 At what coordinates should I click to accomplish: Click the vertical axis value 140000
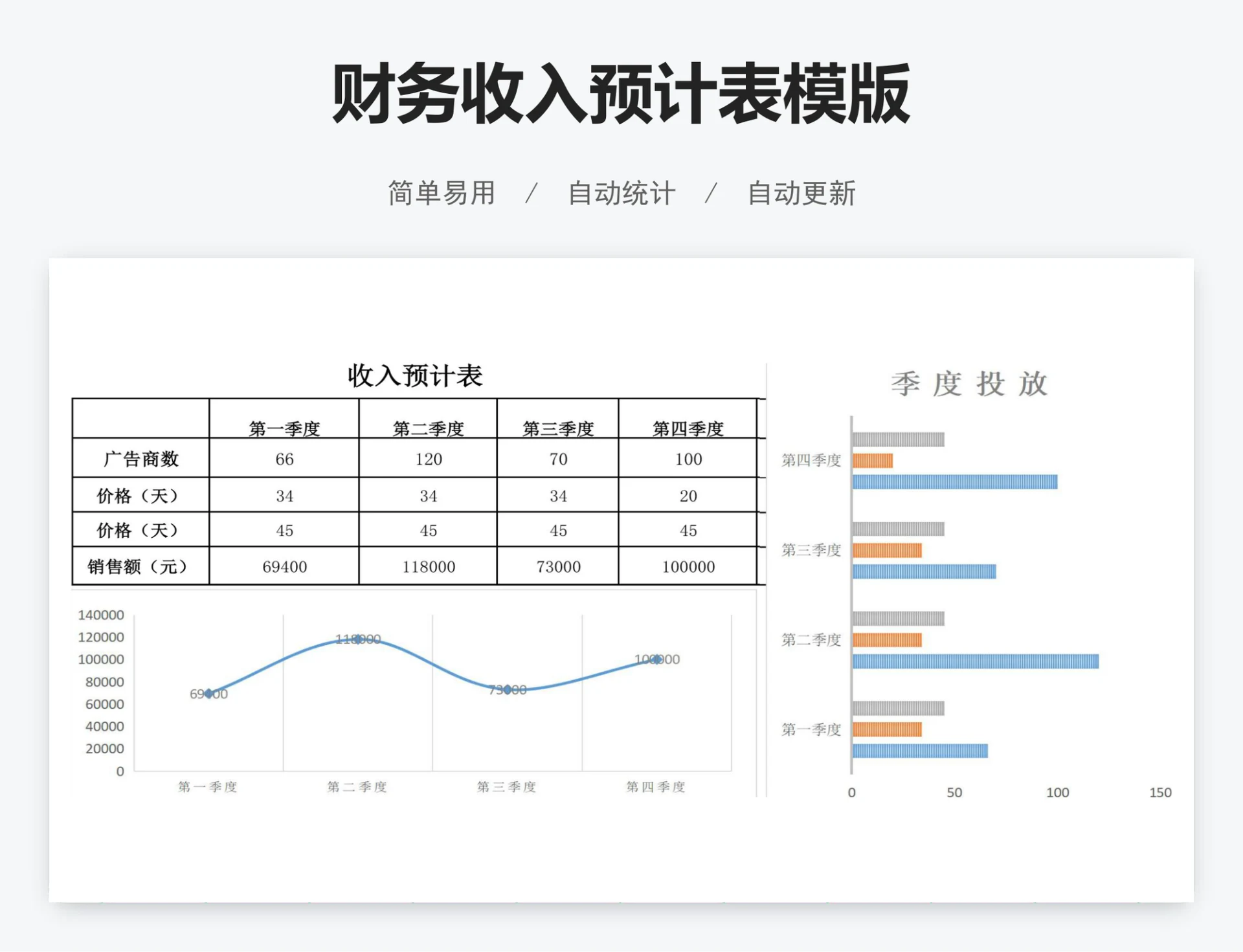(x=102, y=615)
